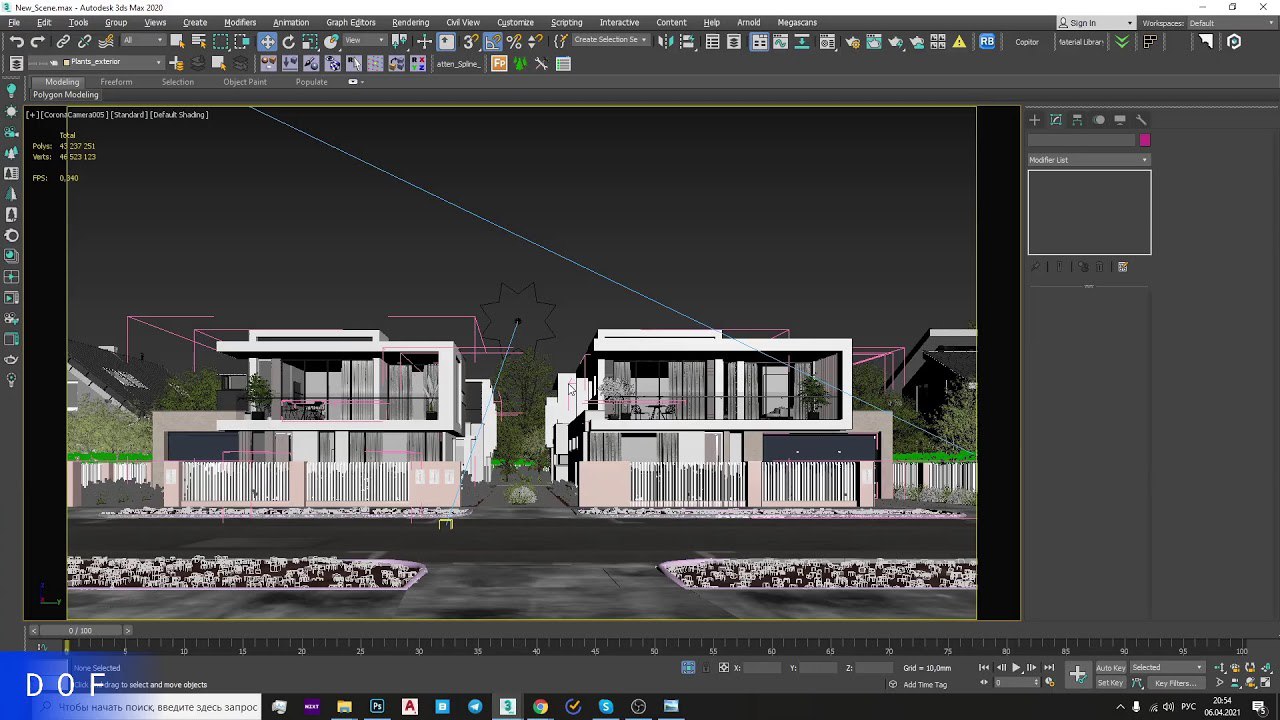Viewport: 1280px width, 720px height.
Task: Toggle the Selection Lock padlock
Action: 707,667
